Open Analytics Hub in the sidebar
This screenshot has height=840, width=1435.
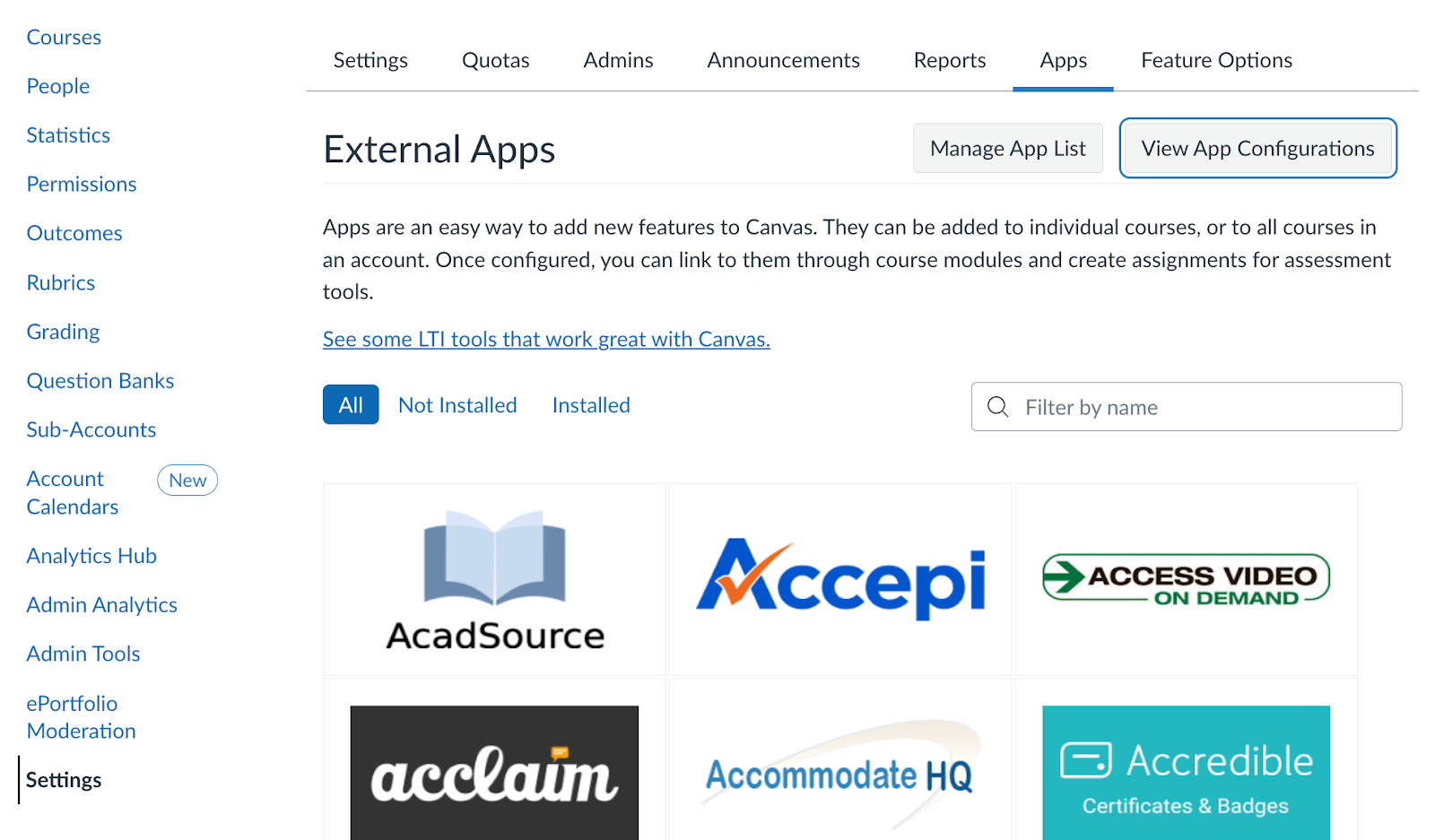click(x=91, y=556)
